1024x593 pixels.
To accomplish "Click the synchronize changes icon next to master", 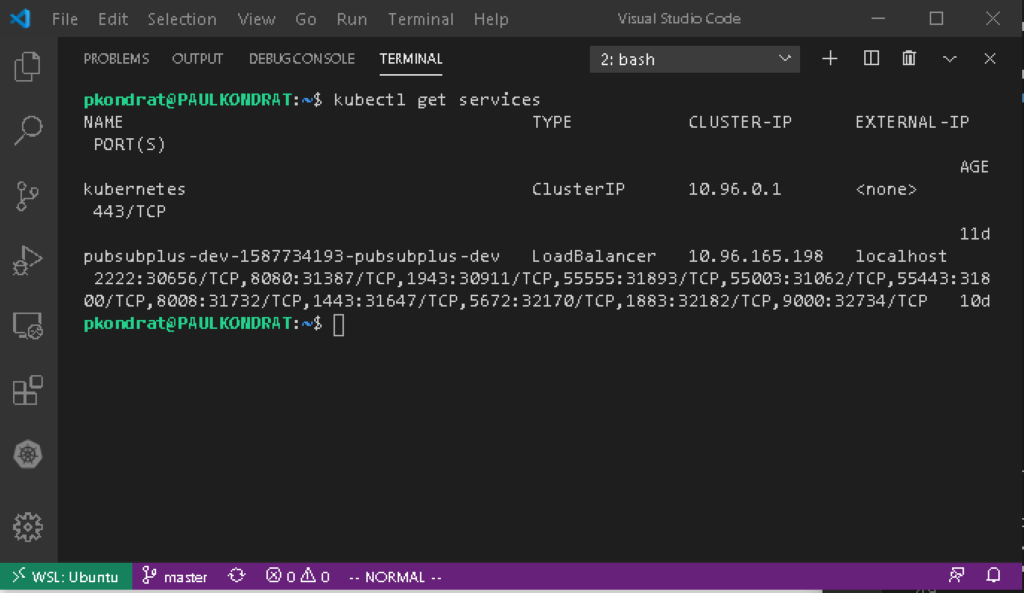I will point(236,576).
